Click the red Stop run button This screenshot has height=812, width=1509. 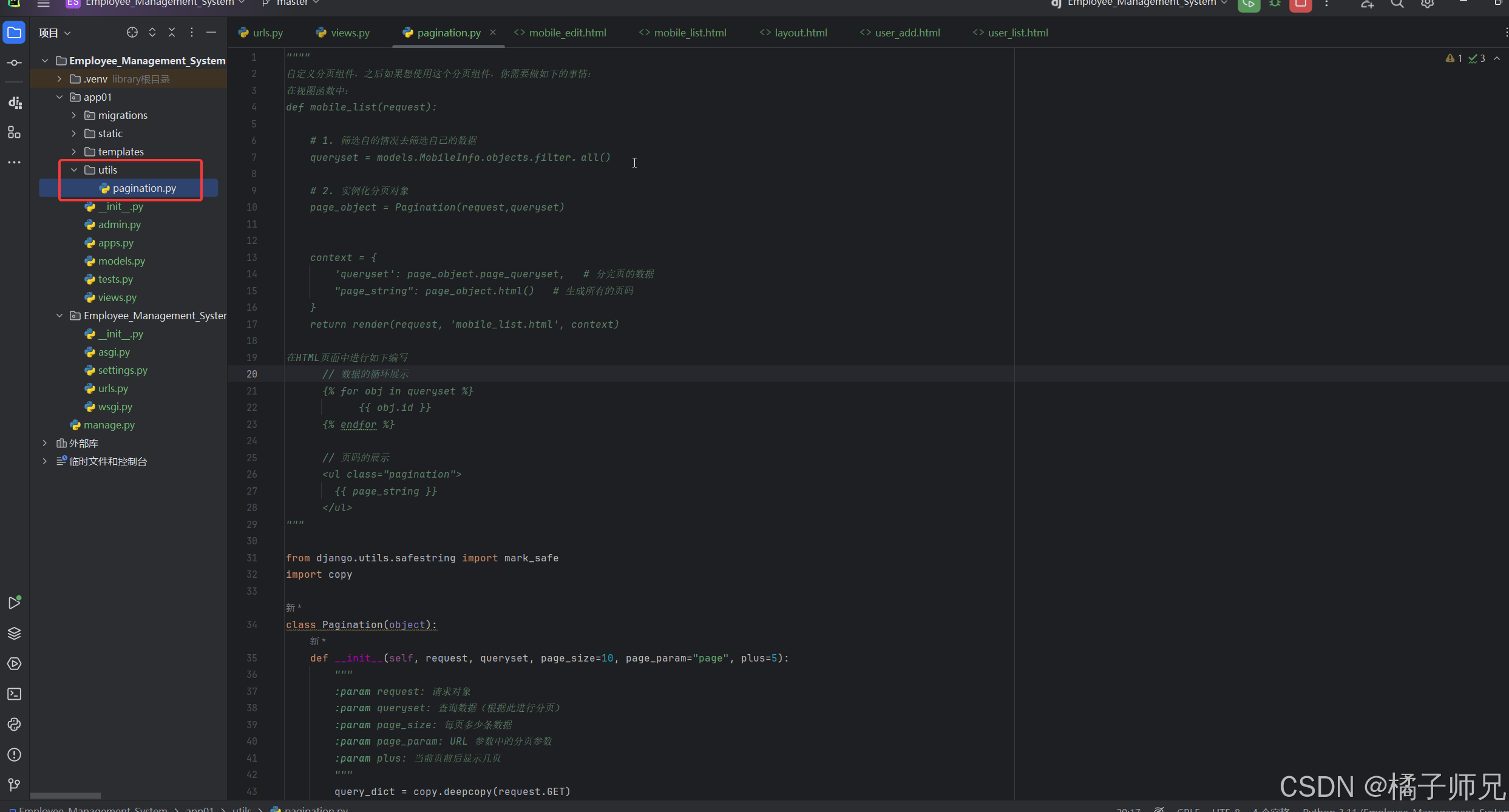pos(1301,5)
